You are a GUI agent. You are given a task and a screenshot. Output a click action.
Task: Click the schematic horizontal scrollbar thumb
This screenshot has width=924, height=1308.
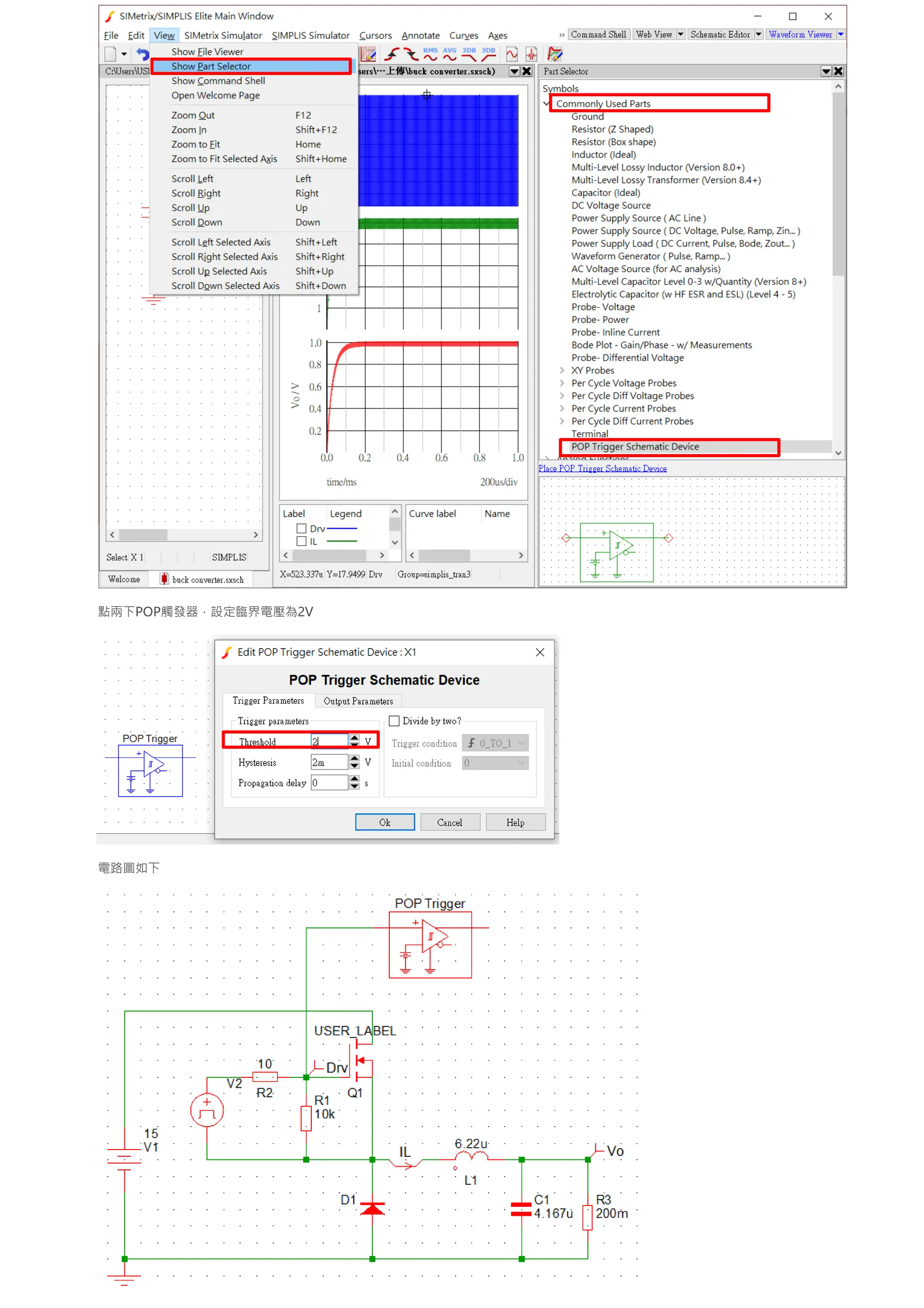pos(143,534)
